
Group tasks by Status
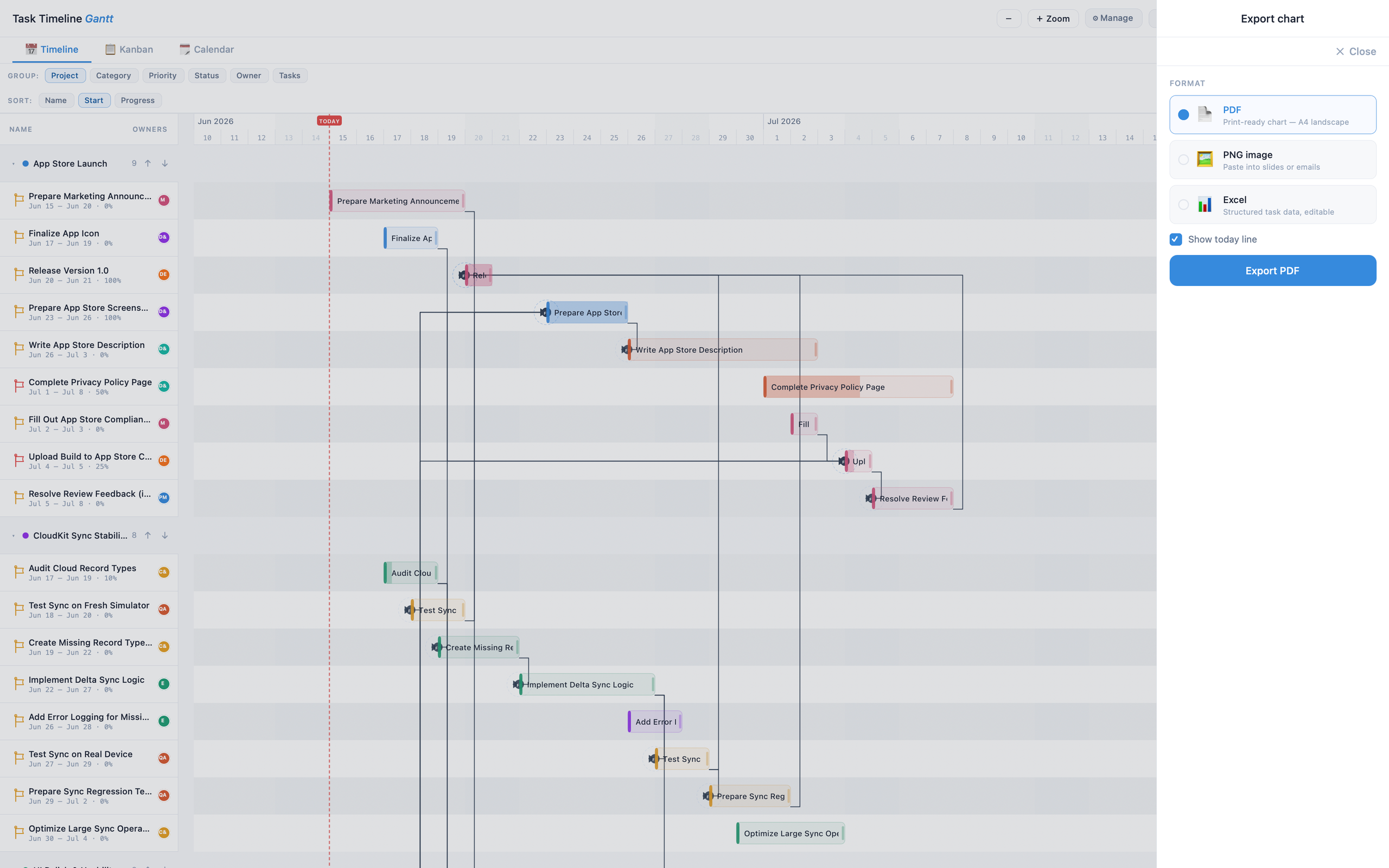coord(207,76)
